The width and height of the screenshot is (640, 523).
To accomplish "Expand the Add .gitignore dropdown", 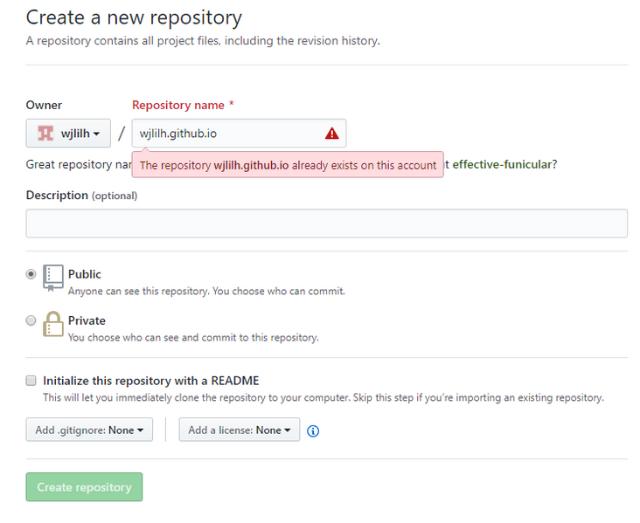I will click(89, 430).
